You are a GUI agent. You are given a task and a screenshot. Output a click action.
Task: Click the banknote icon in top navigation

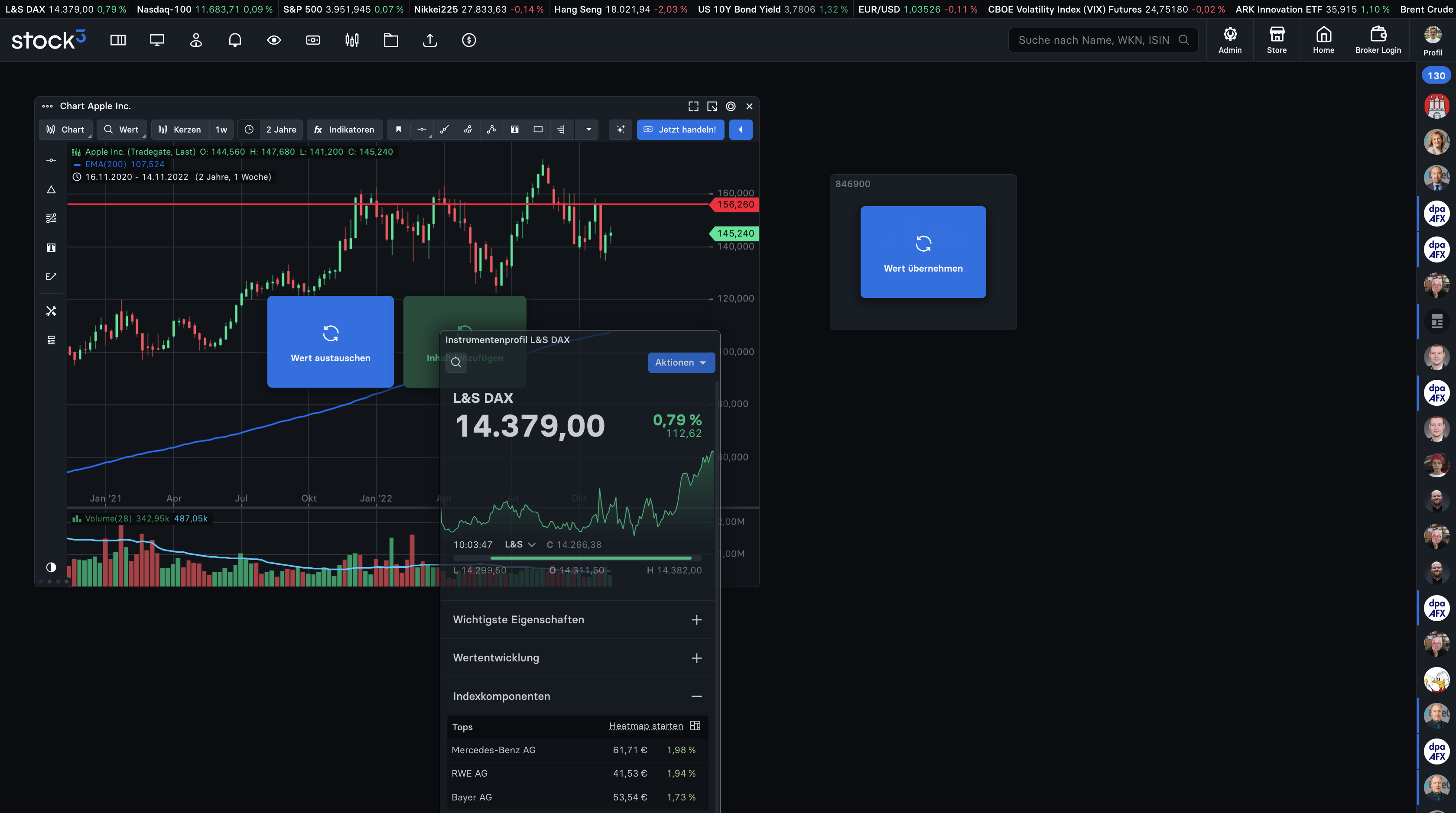(312, 40)
